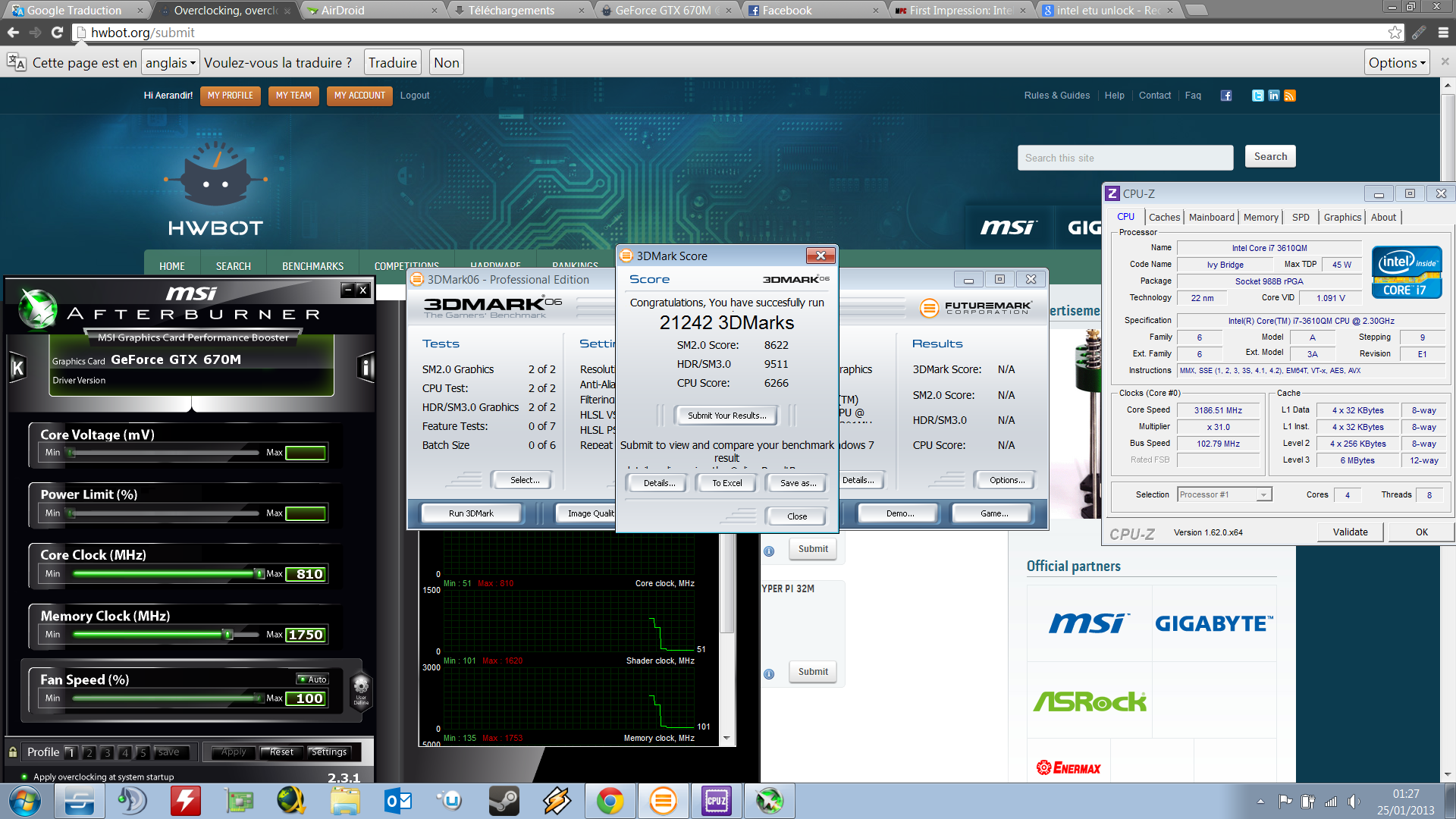
Task: Click Afterburner Reset button
Action: tap(281, 752)
